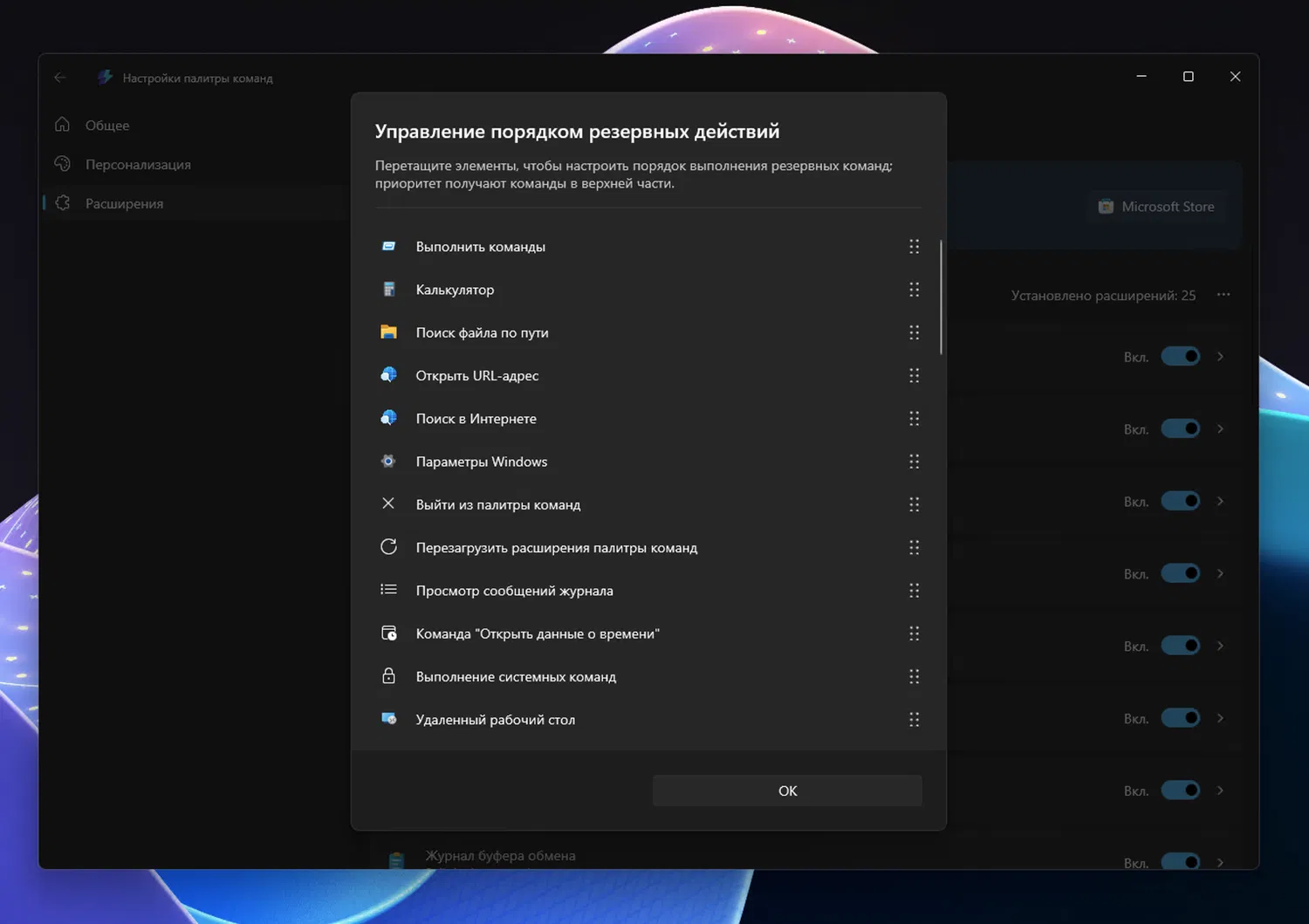Screen dimensions: 1309x924
Task: Click the dialog's vertical scrollbar thumb
Action: point(941,297)
